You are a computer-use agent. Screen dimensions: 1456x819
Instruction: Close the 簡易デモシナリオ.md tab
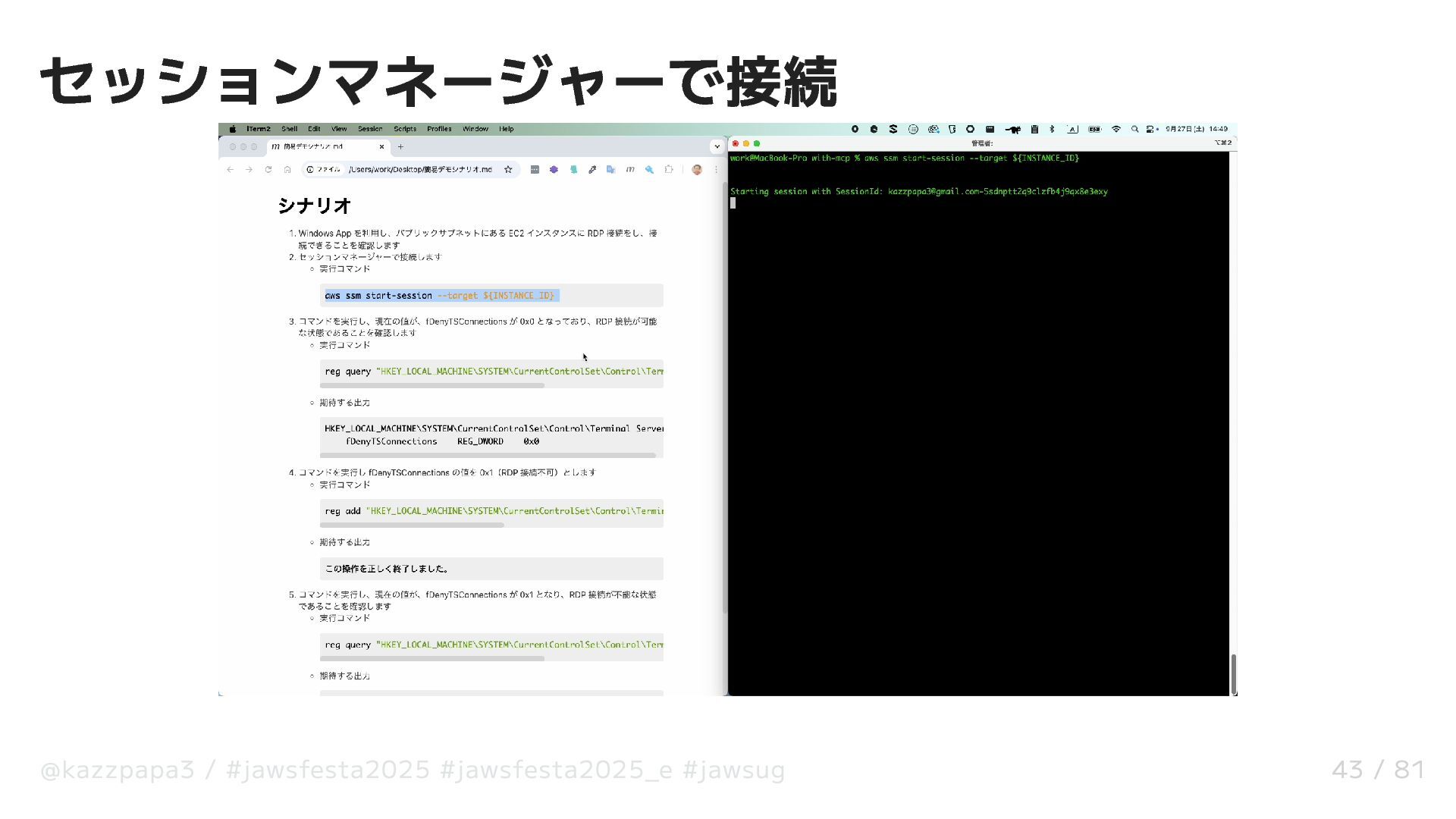point(381,147)
